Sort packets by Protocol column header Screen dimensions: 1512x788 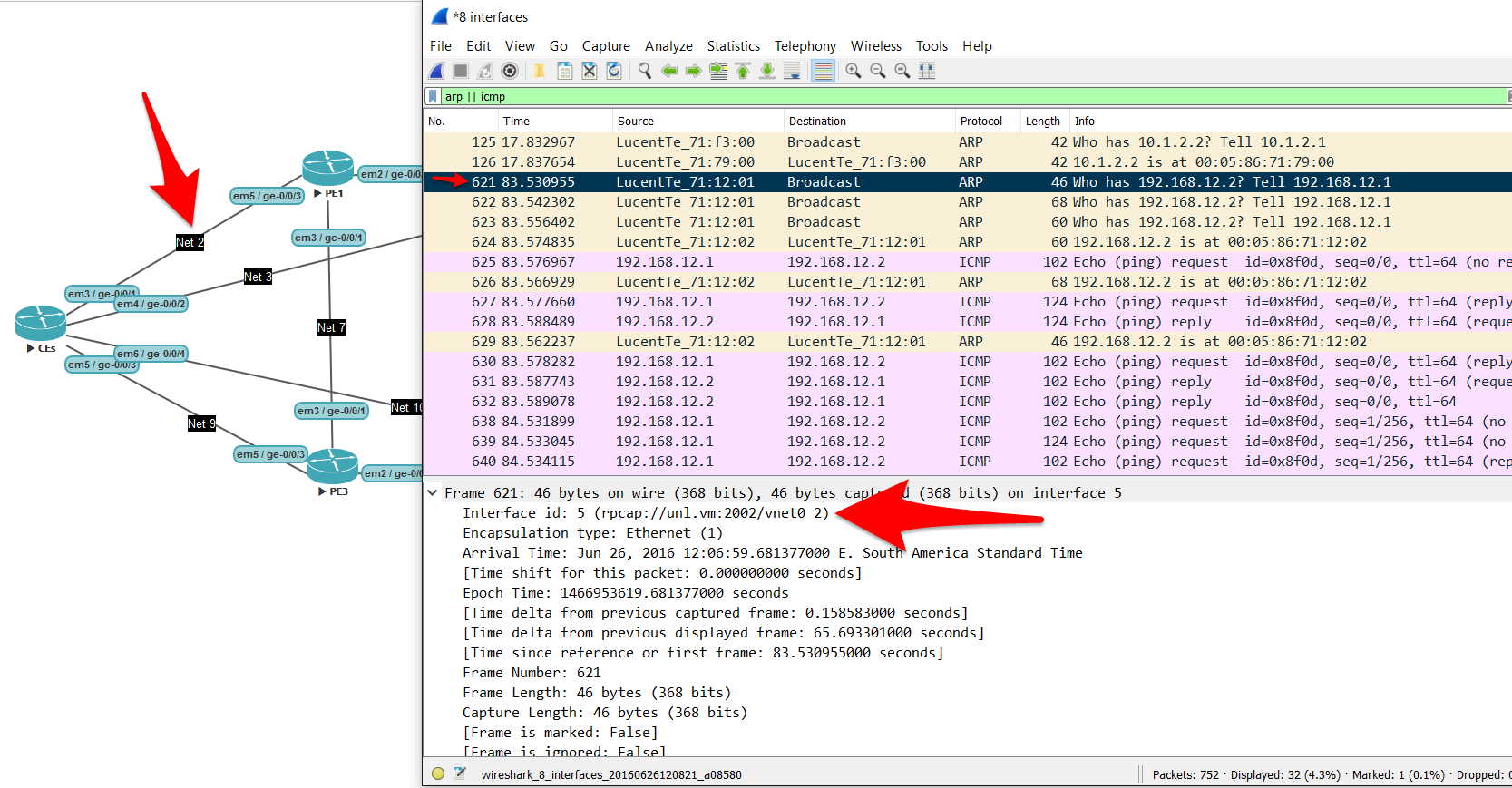click(x=980, y=122)
